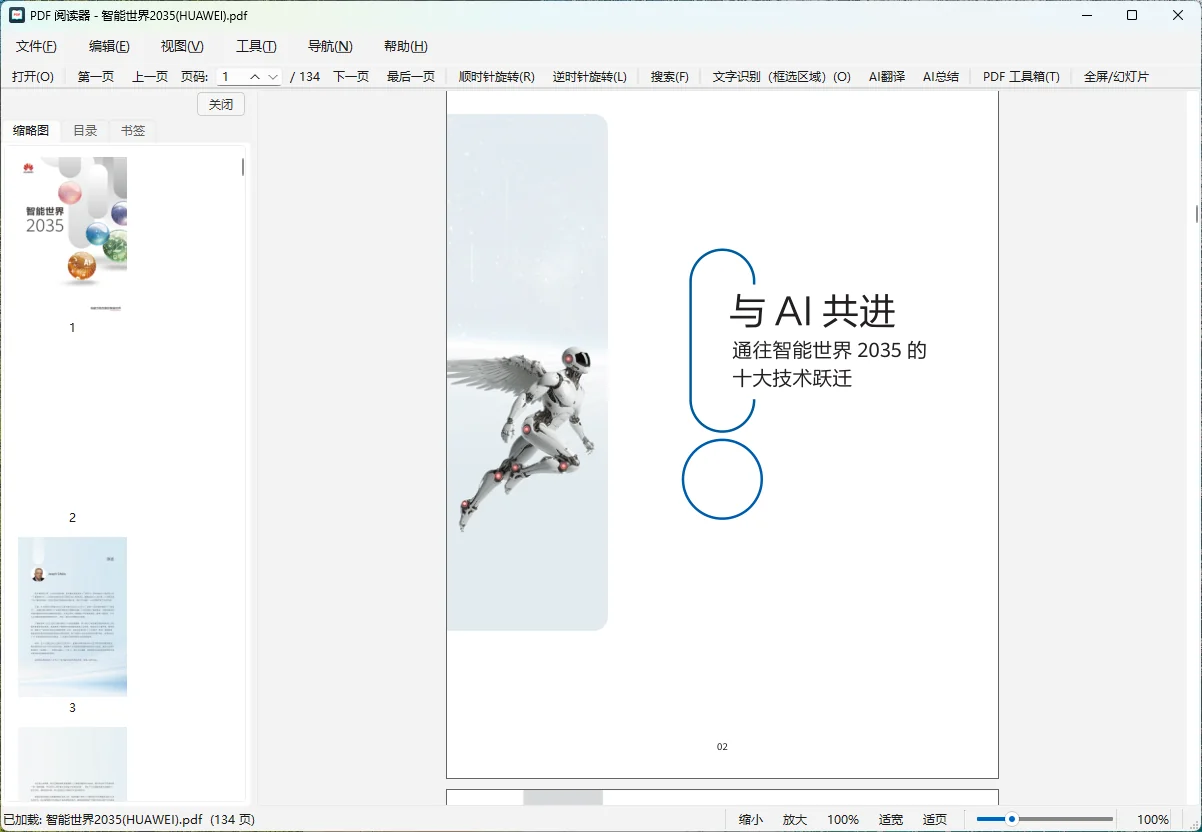This screenshot has width=1202, height=832.
Task: Select page 3 thumbnail
Action: [x=72, y=616]
